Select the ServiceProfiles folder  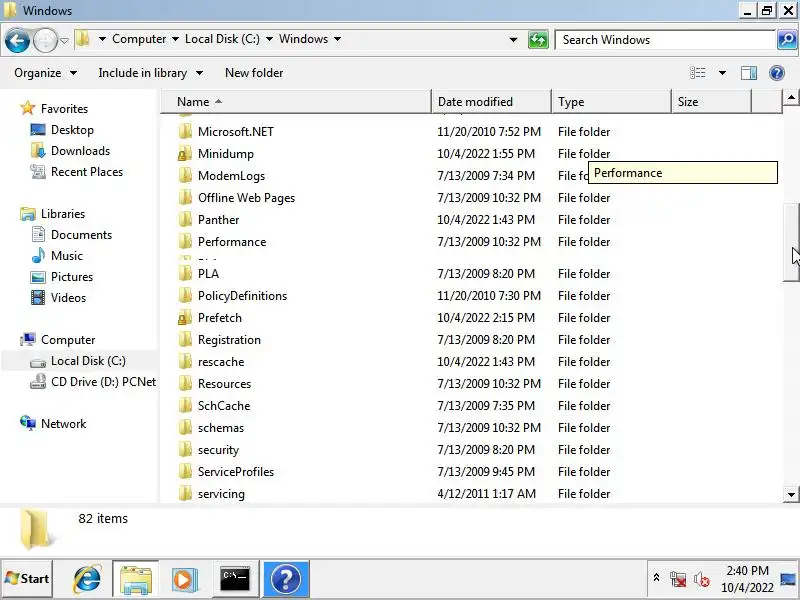pos(235,471)
